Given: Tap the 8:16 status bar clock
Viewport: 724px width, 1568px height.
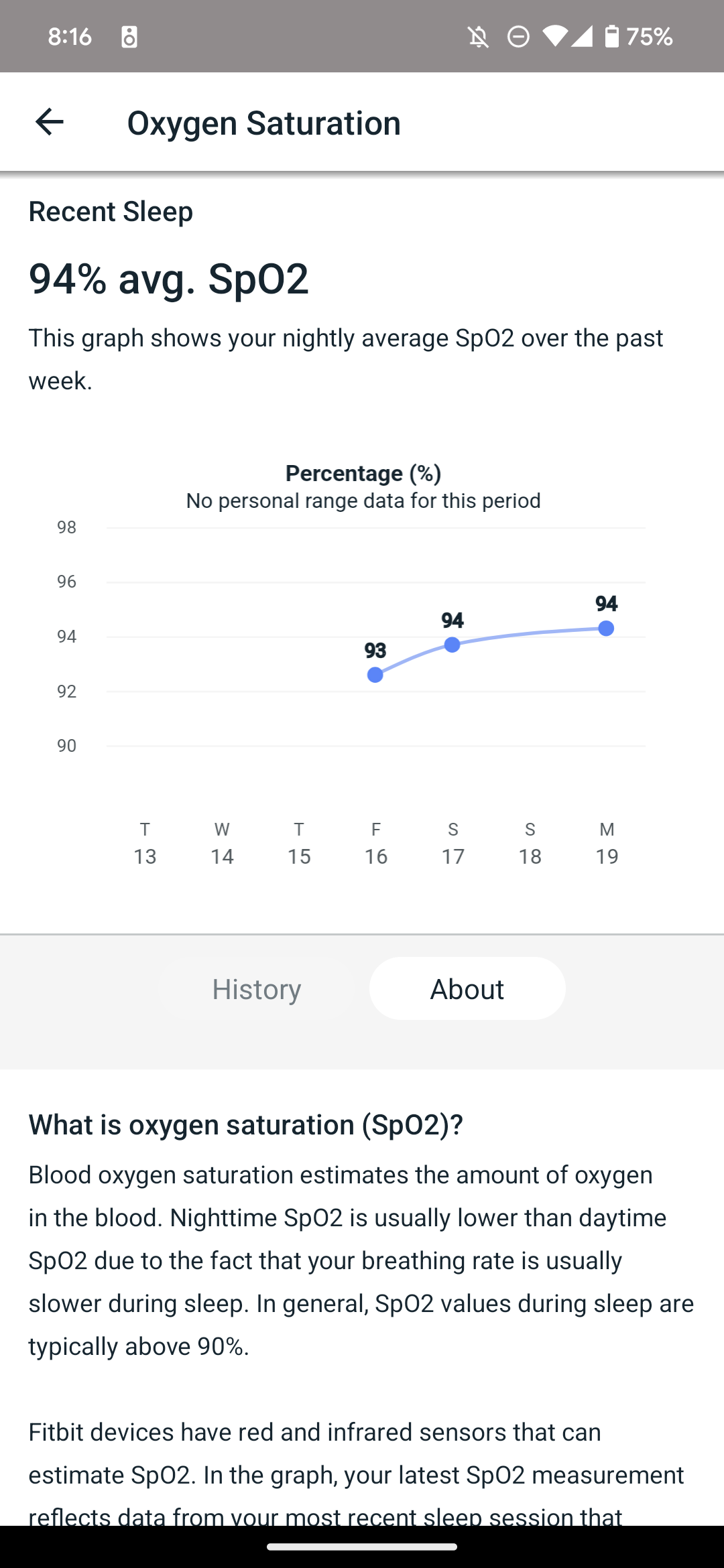Looking at the screenshot, I should (x=70, y=36).
